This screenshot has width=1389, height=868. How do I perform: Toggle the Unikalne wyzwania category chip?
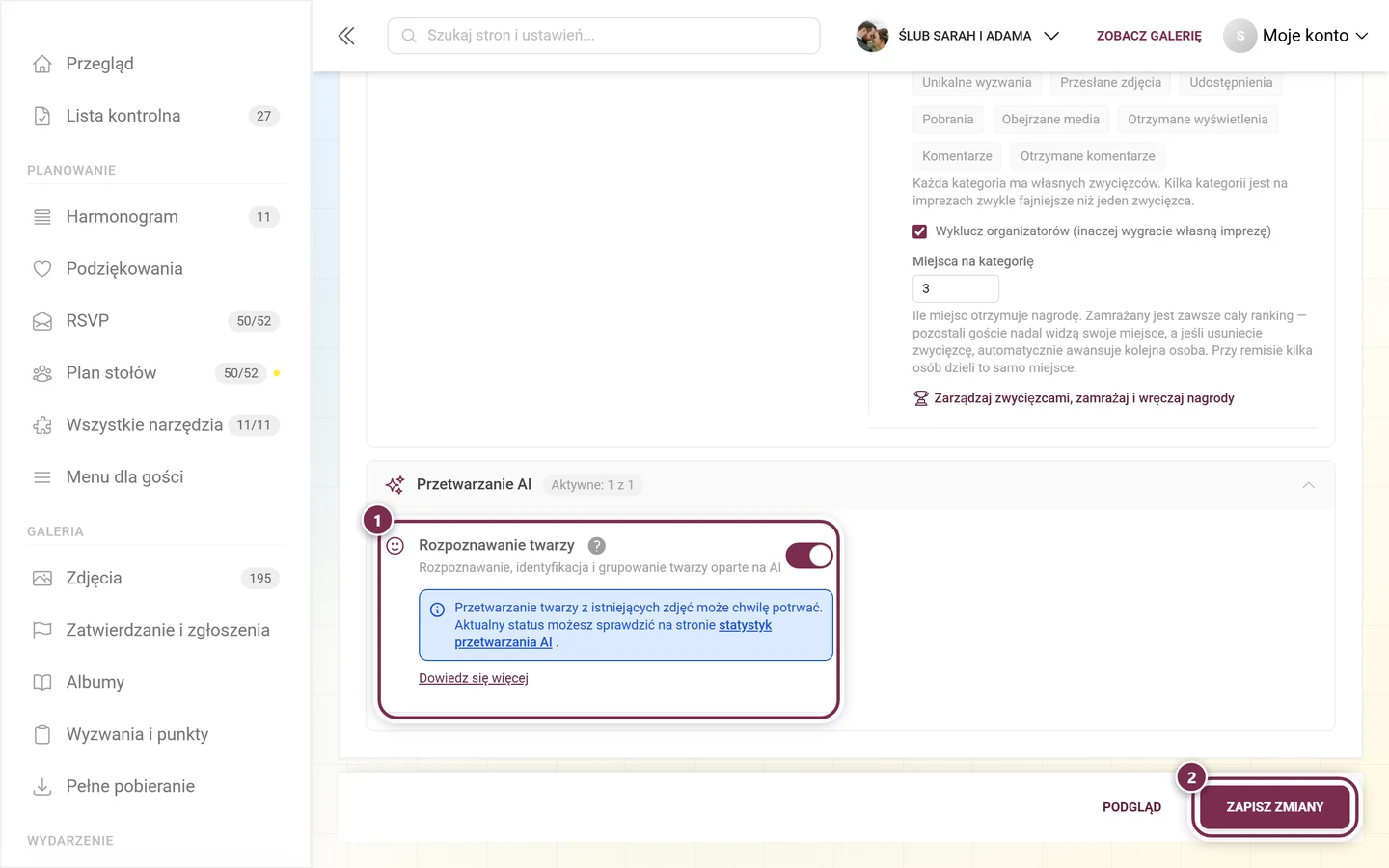pyautogui.click(x=977, y=83)
